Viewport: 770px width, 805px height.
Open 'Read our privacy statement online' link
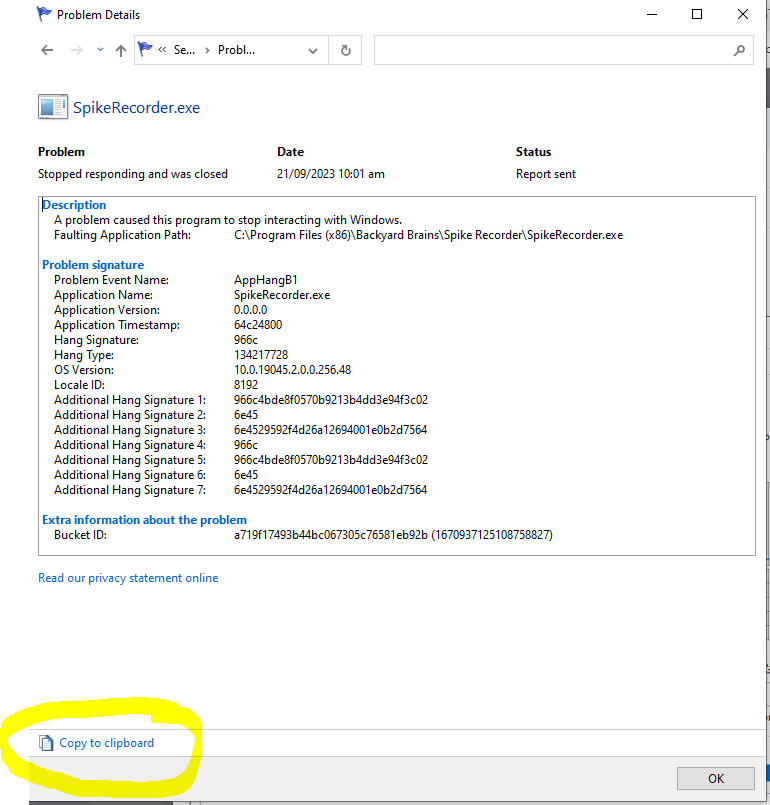[128, 578]
